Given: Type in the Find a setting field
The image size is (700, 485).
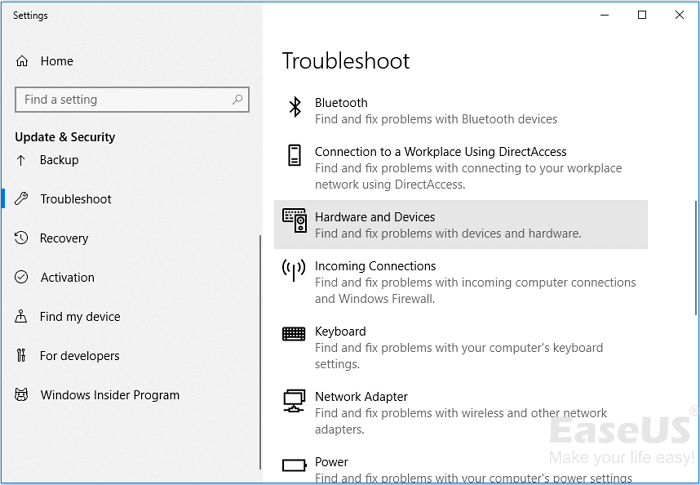Looking at the screenshot, I should (x=120, y=100).
